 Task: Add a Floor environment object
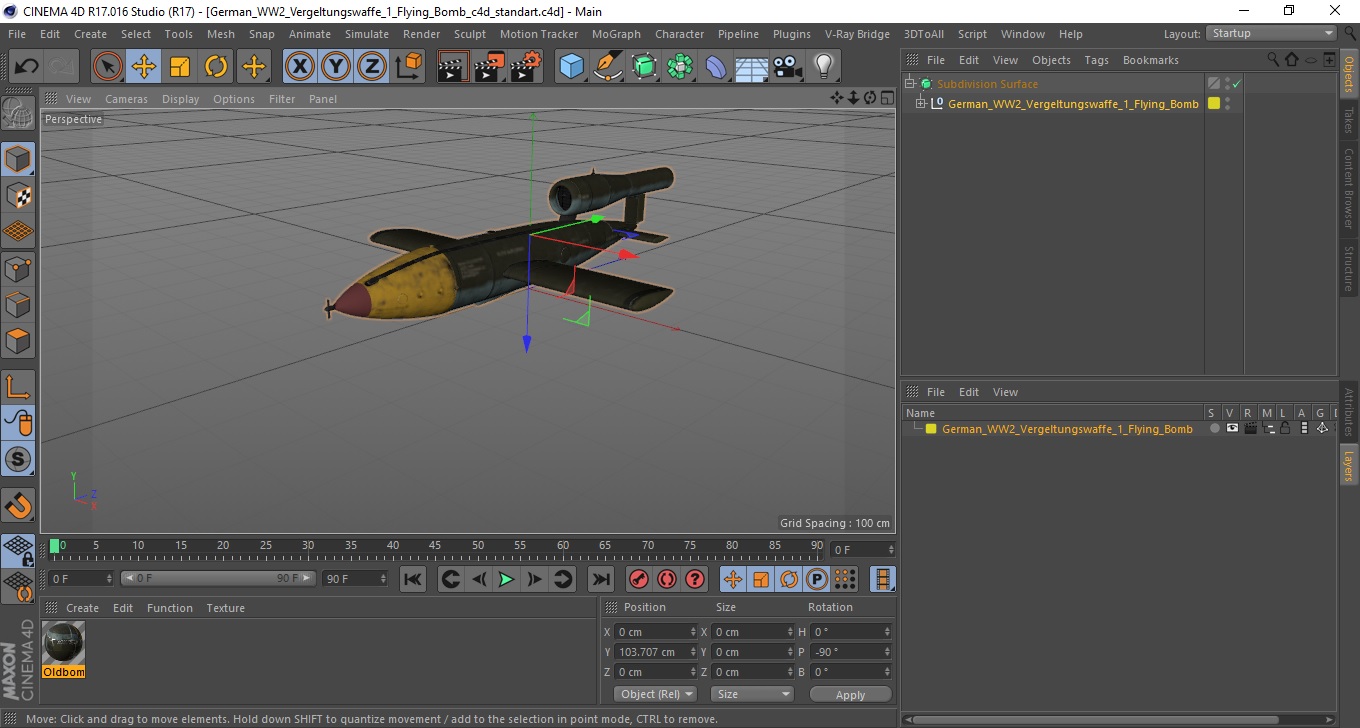pyautogui.click(x=752, y=67)
